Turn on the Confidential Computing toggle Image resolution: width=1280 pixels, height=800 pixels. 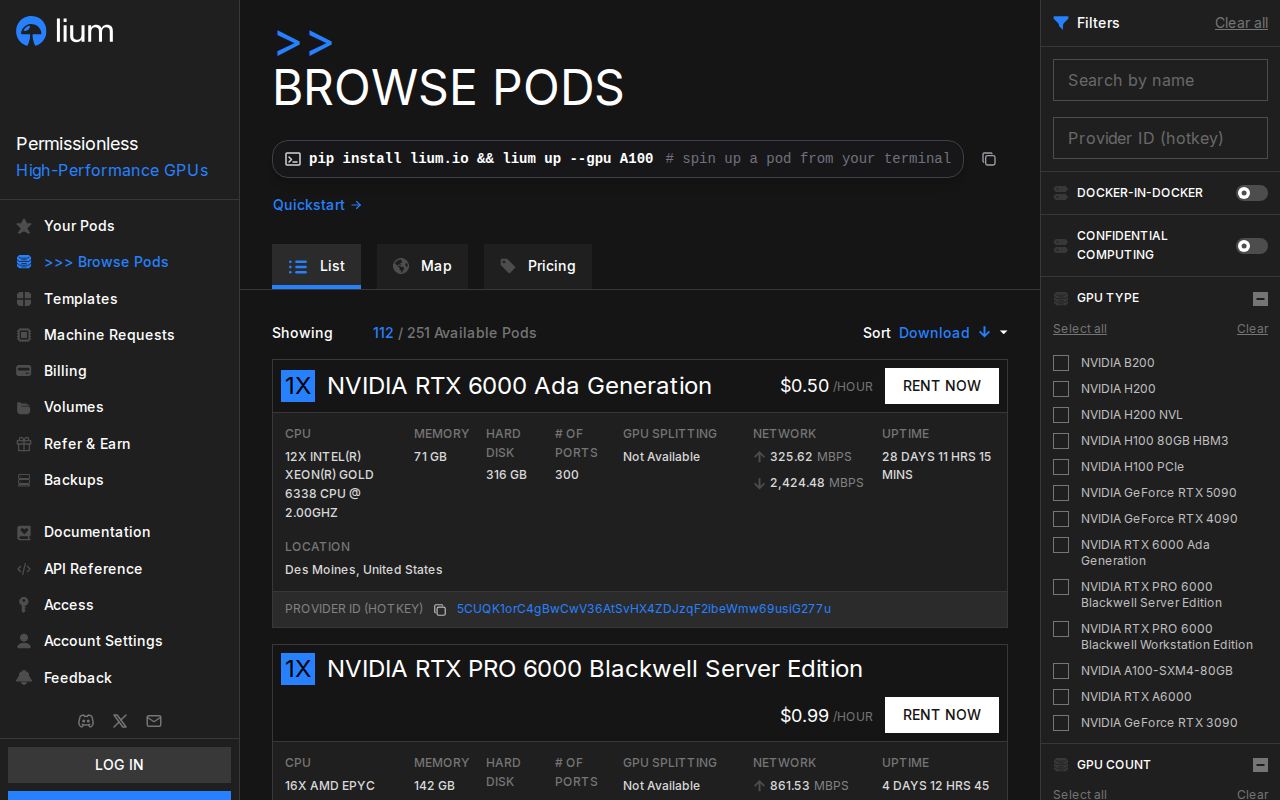(x=1252, y=245)
